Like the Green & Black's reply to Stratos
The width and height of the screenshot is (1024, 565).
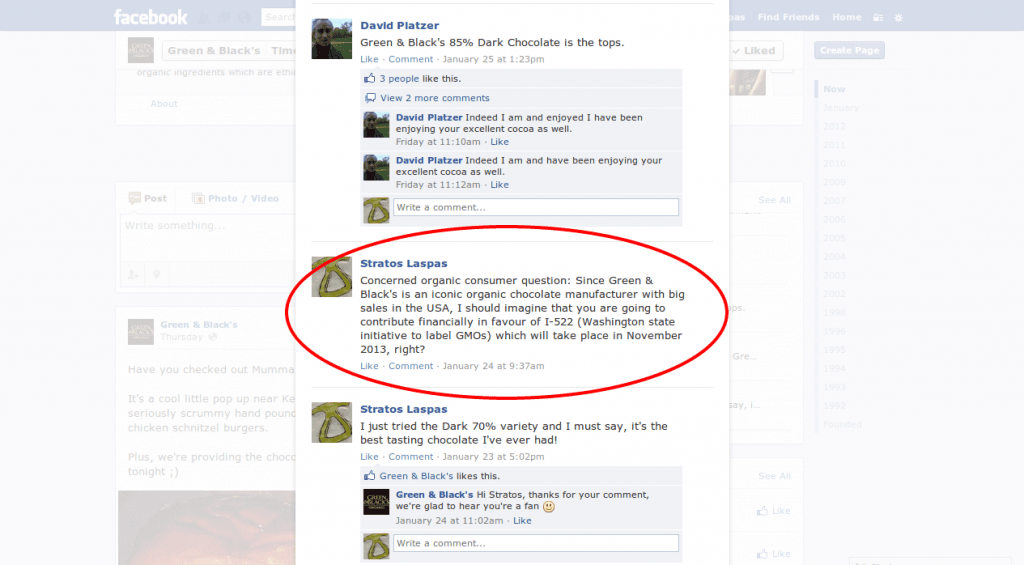(x=522, y=521)
